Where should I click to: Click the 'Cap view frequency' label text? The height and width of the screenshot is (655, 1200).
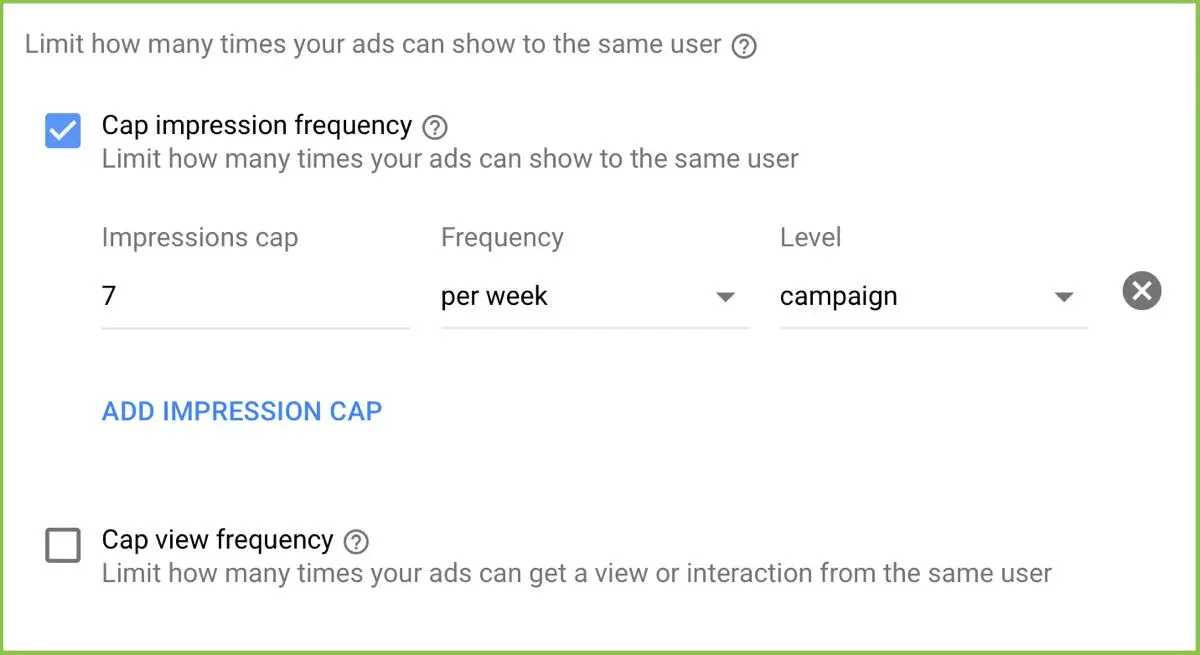coord(217,540)
